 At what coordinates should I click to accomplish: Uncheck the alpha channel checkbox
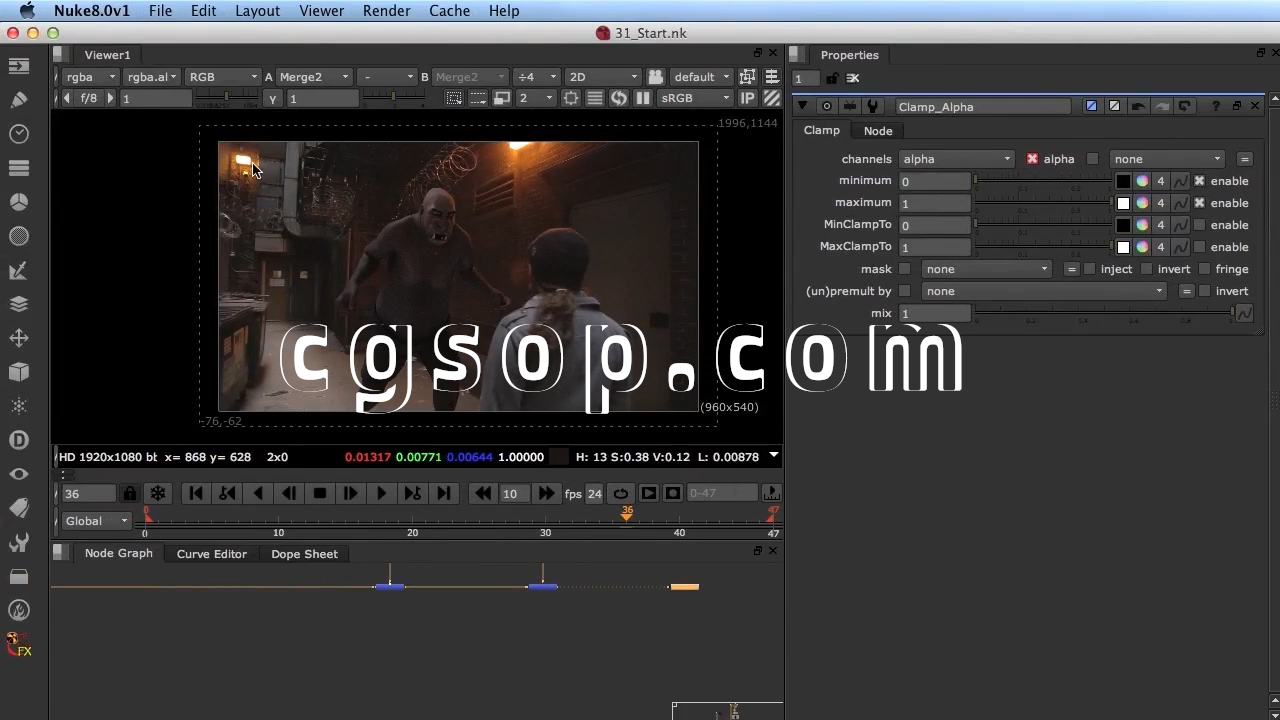click(x=1032, y=159)
